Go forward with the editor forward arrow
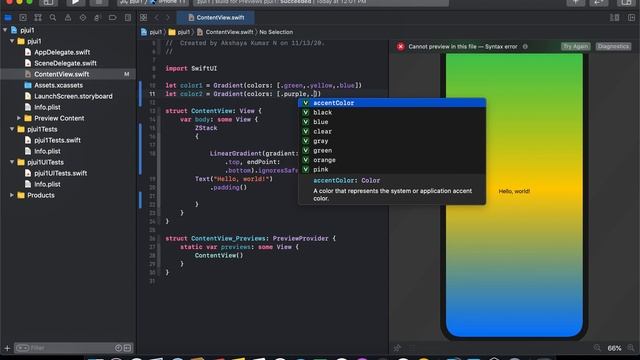The image size is (640, 360). [167, 18]
